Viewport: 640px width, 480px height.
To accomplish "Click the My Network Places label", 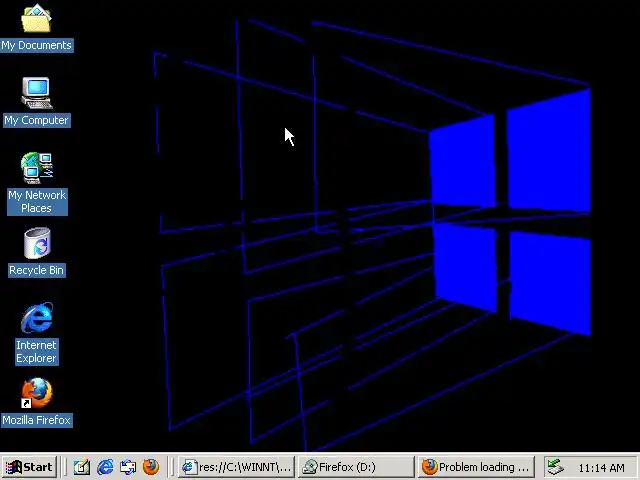I will click(37, 202).
